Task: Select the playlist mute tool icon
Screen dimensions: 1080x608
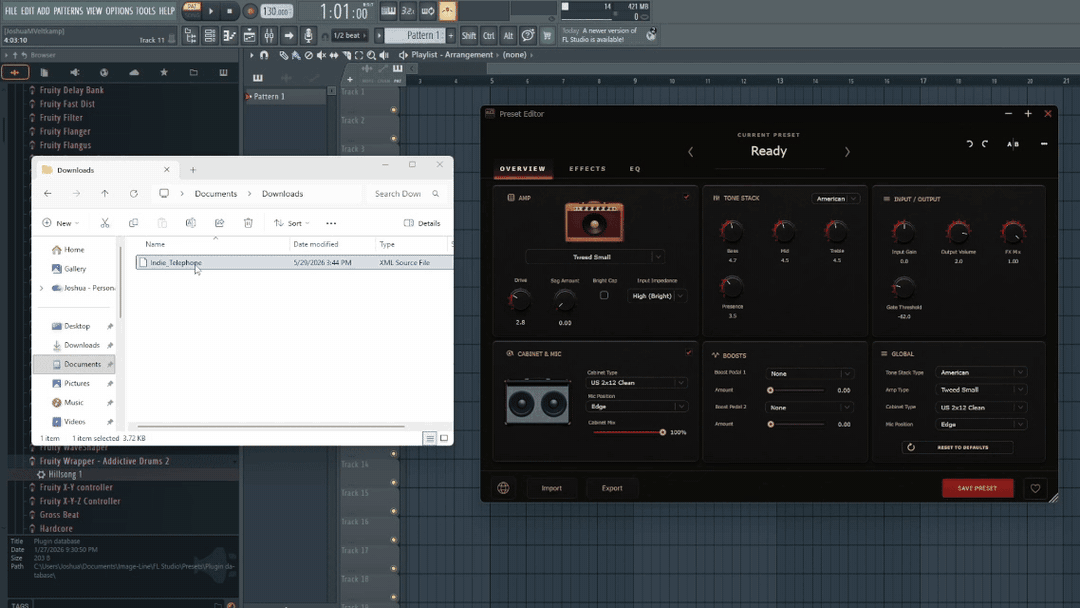Action: [321, 55]
